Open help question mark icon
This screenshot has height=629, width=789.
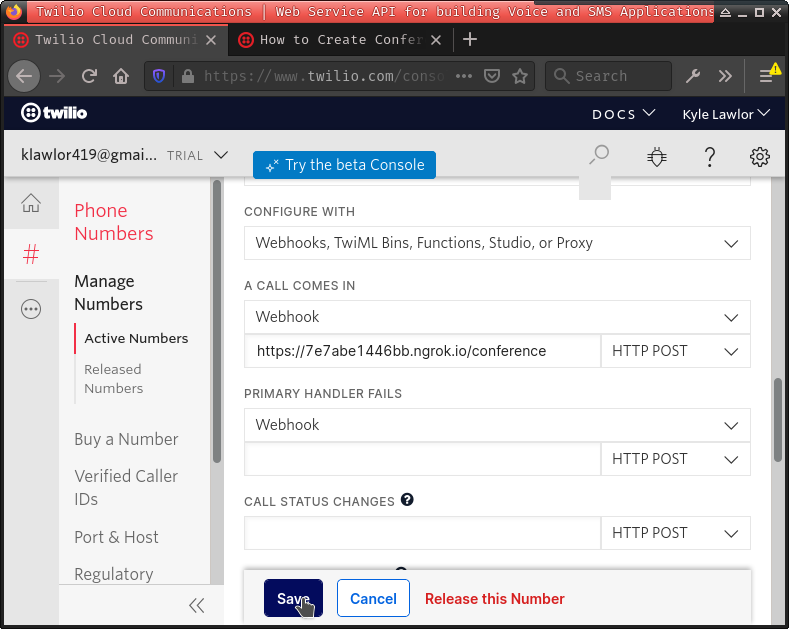(709, 156)
